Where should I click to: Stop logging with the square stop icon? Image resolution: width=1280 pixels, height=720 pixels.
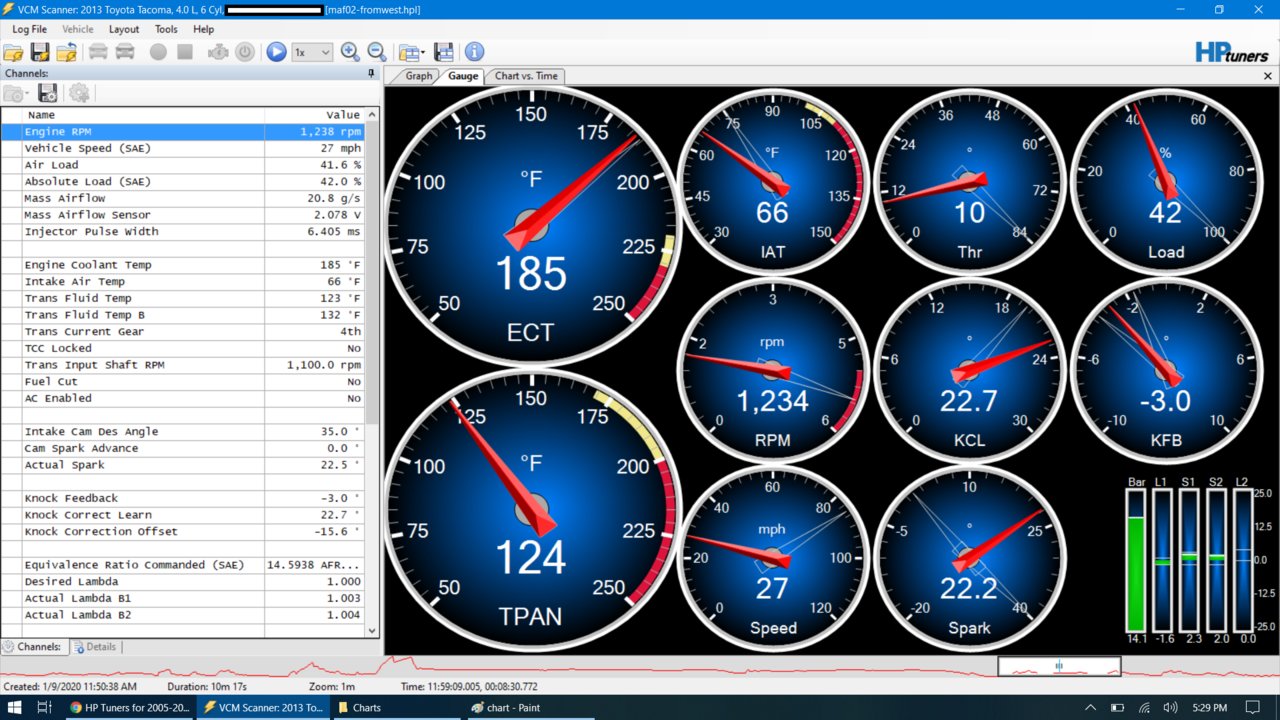point(185,52)
